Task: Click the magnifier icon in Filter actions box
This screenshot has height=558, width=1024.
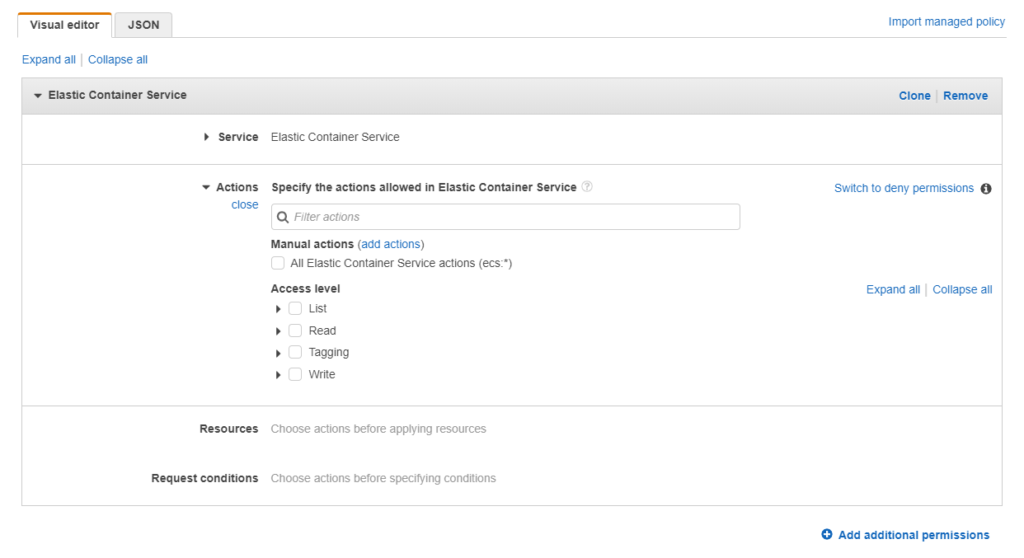Action: pos(283,217)
